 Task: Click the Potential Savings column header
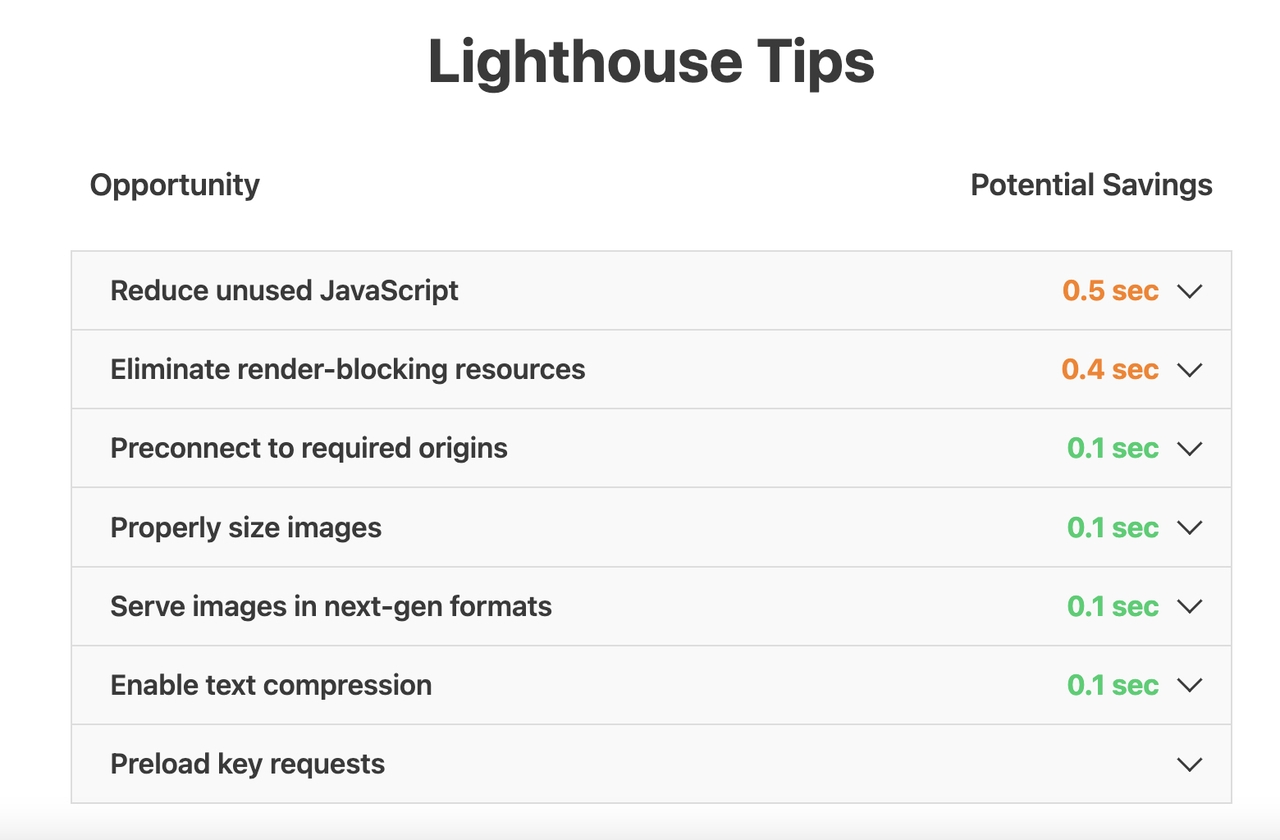coord(1091,185)
